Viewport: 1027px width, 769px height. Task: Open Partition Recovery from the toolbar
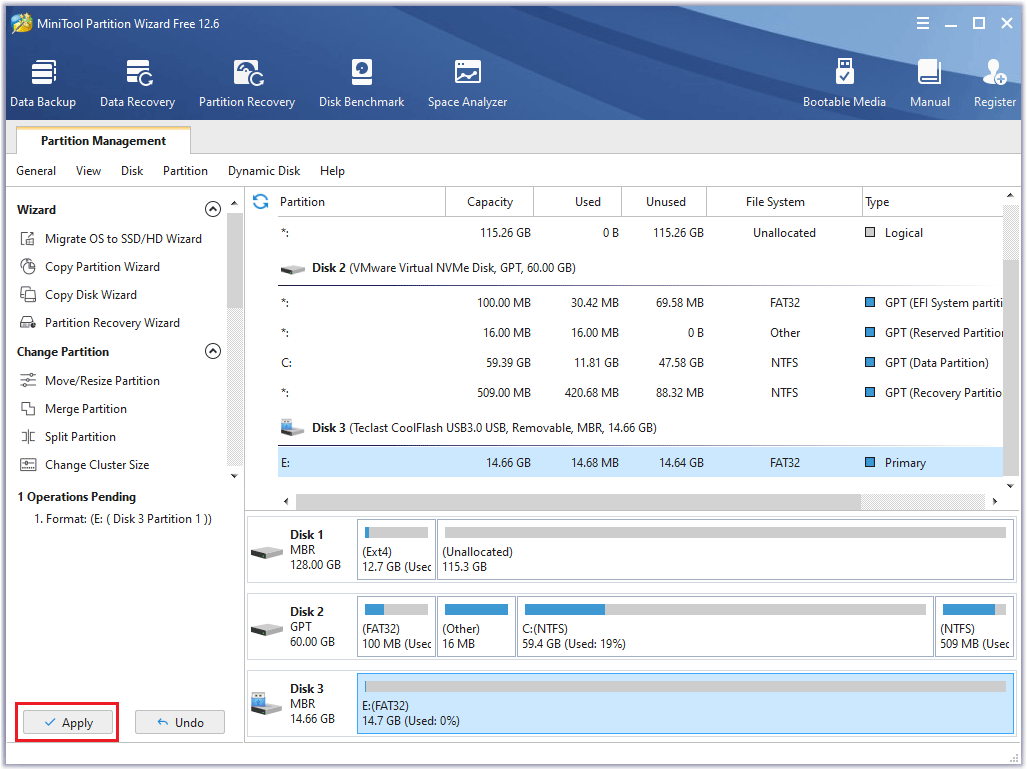point(247,84)
